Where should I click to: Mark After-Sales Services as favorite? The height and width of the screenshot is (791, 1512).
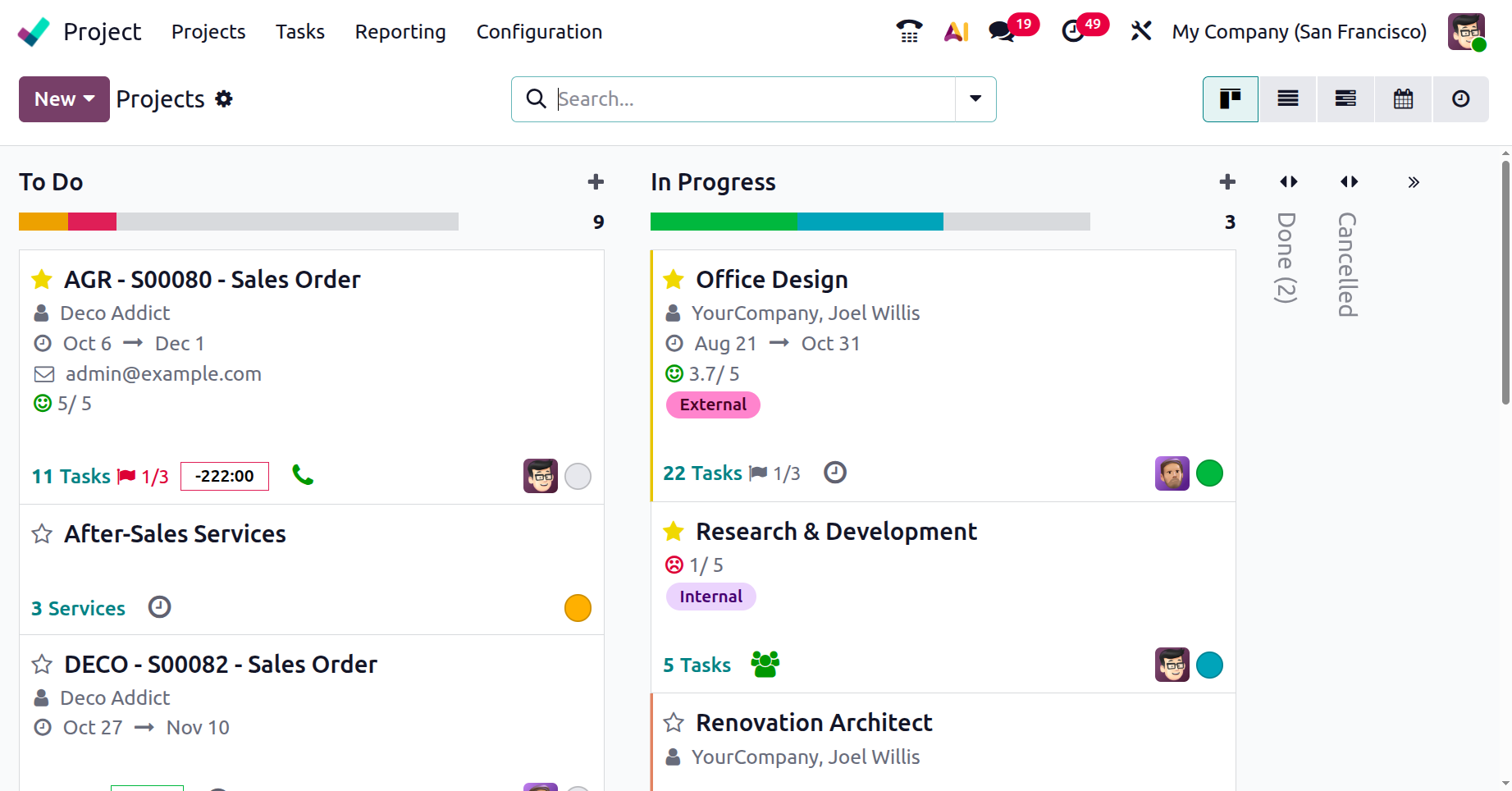click(42, 534)
